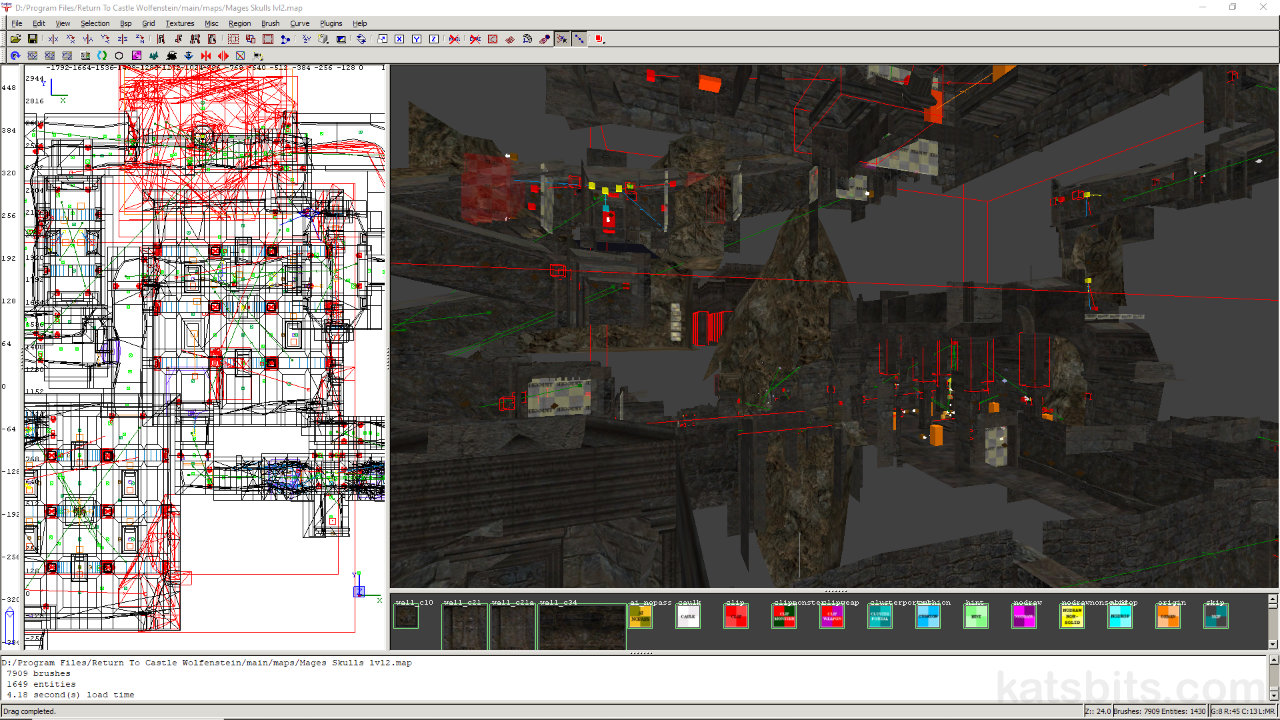Open a map file with the folder icon
1280x720 pixels.
16,39
